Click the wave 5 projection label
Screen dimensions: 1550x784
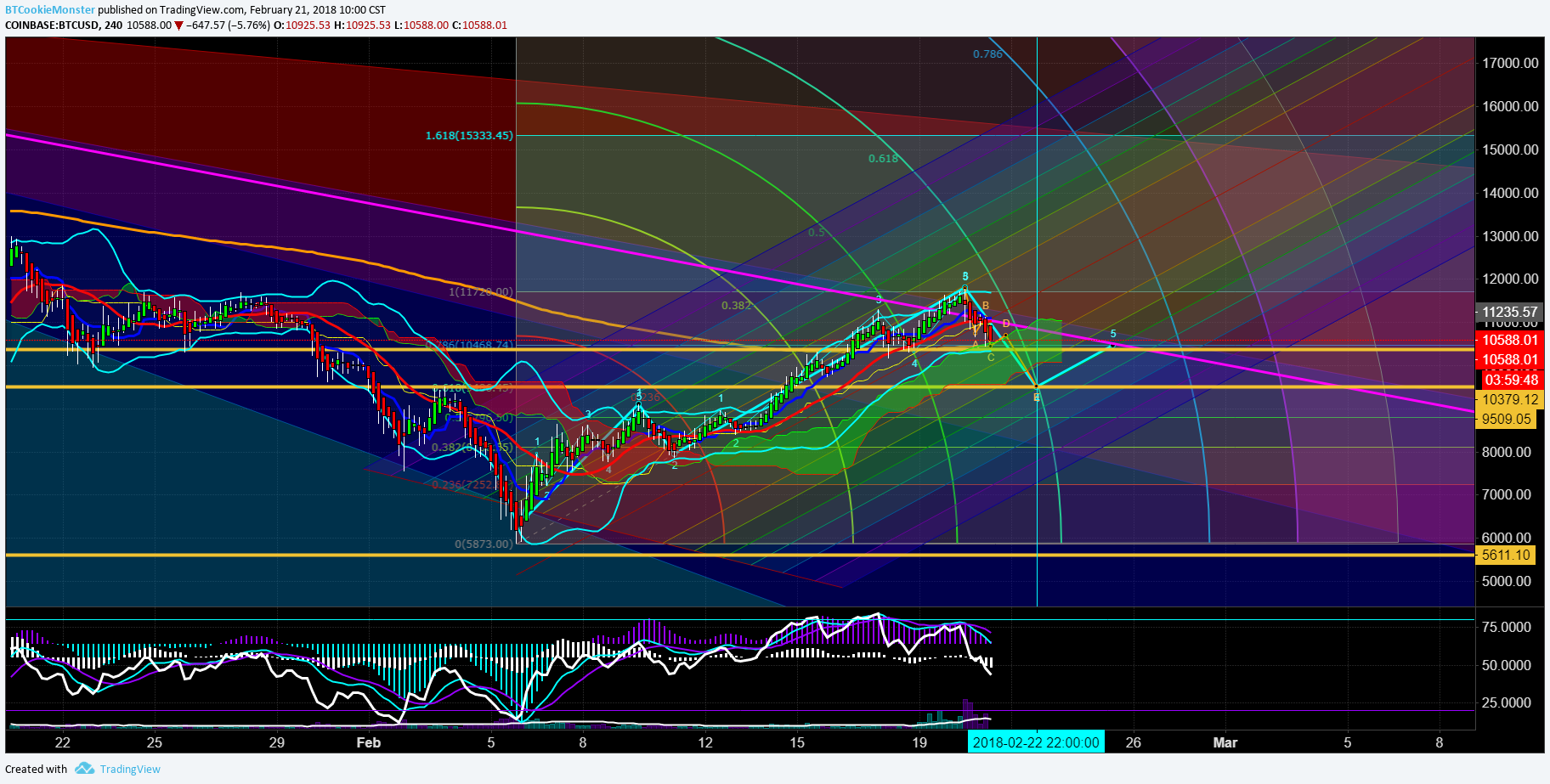(1113, 334)
